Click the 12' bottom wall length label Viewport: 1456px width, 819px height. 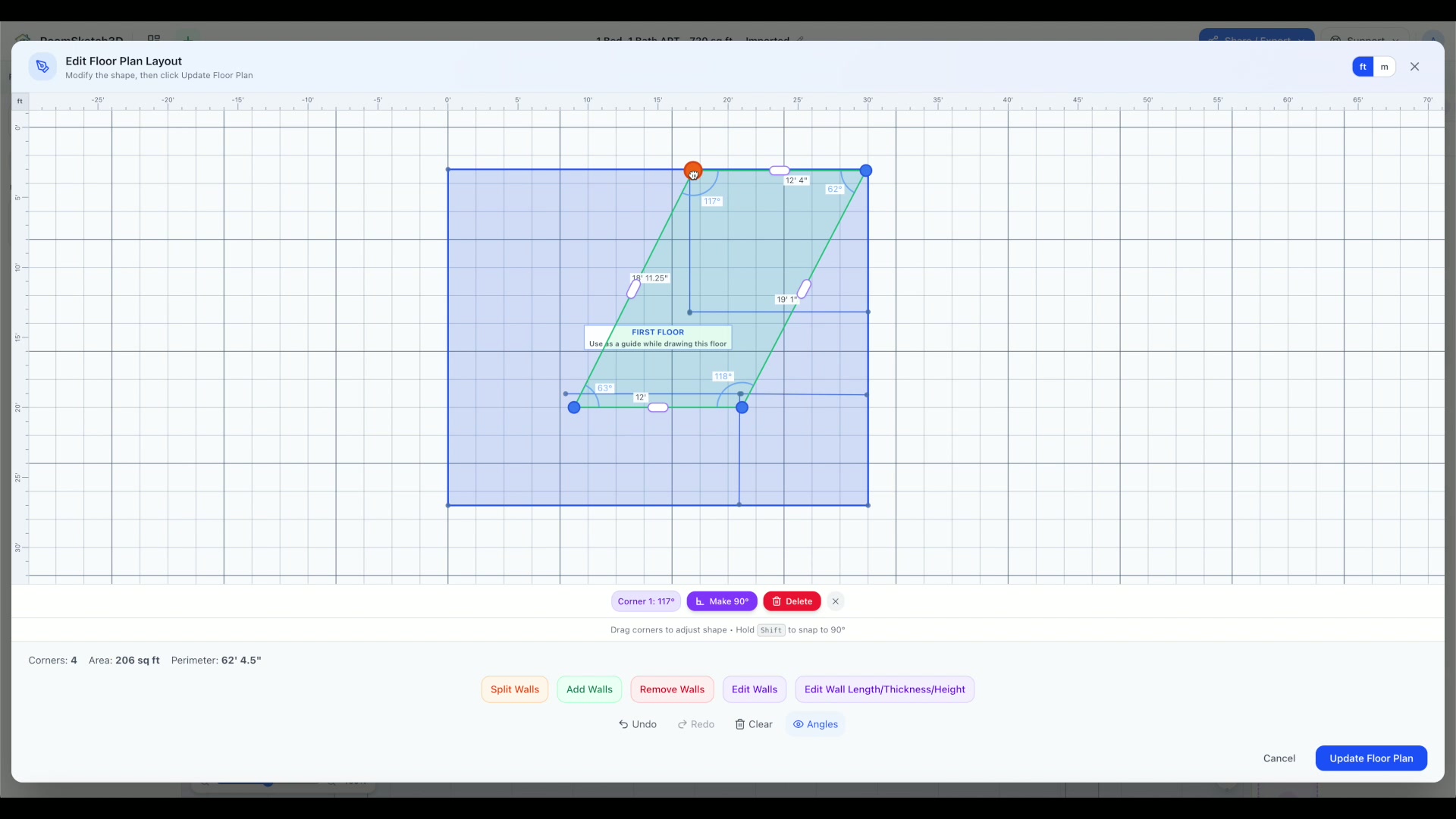641,397
